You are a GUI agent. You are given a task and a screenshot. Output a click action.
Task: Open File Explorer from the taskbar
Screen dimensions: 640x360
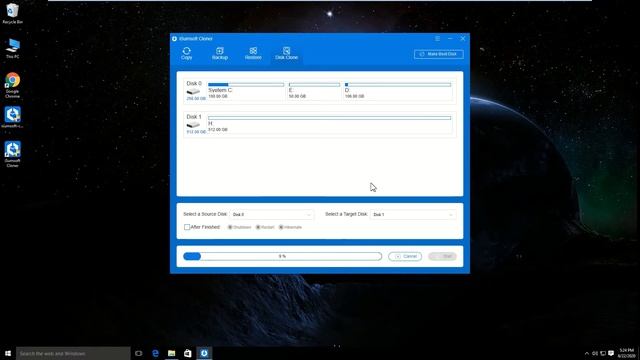[171, 353]
